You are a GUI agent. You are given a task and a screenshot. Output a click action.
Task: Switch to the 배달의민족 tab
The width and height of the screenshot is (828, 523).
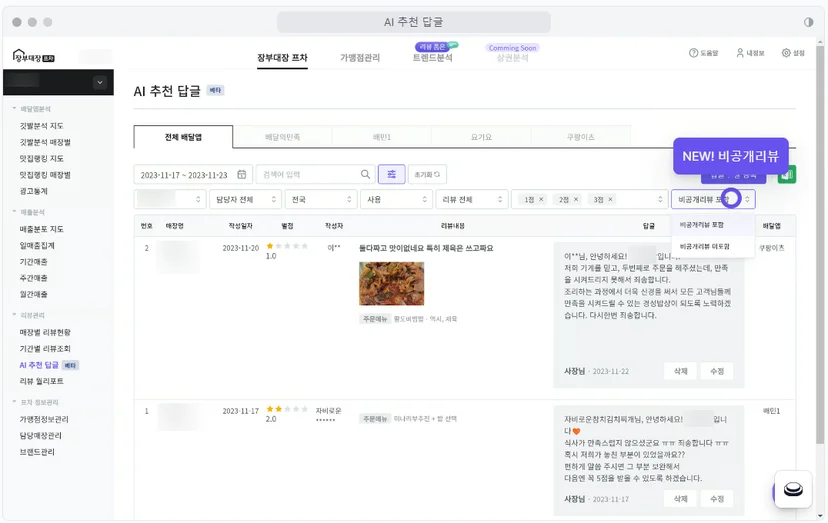[x=283, y=137]
